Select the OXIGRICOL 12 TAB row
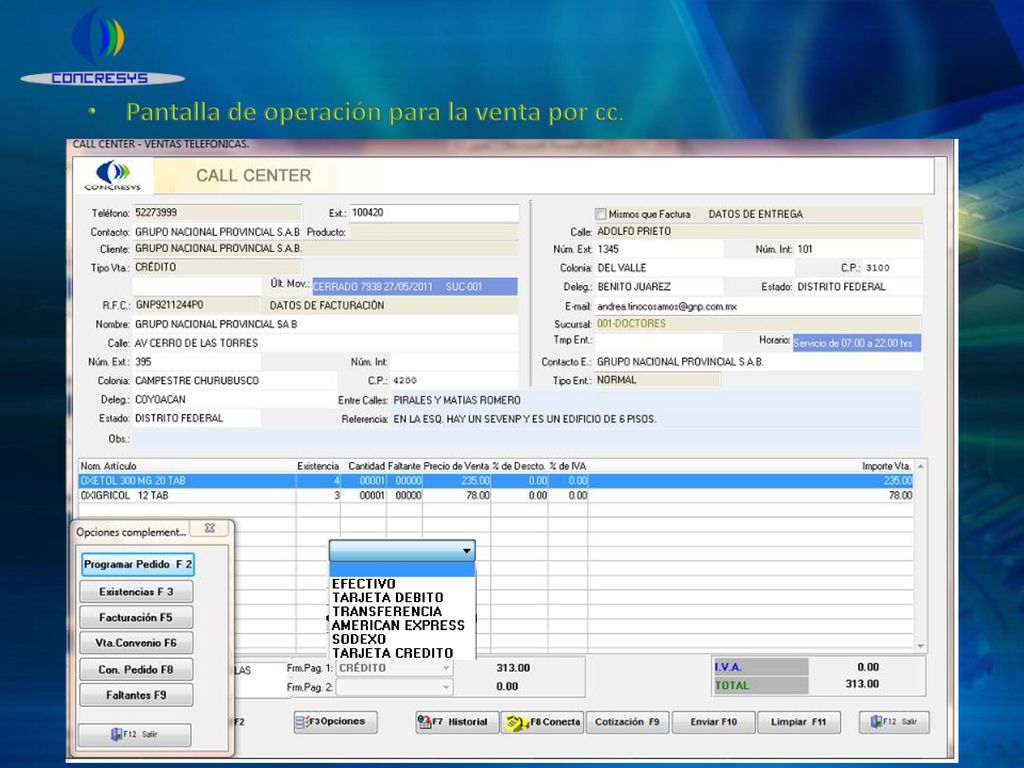Viewport: 1024px width, 768px height. [496, 496]
